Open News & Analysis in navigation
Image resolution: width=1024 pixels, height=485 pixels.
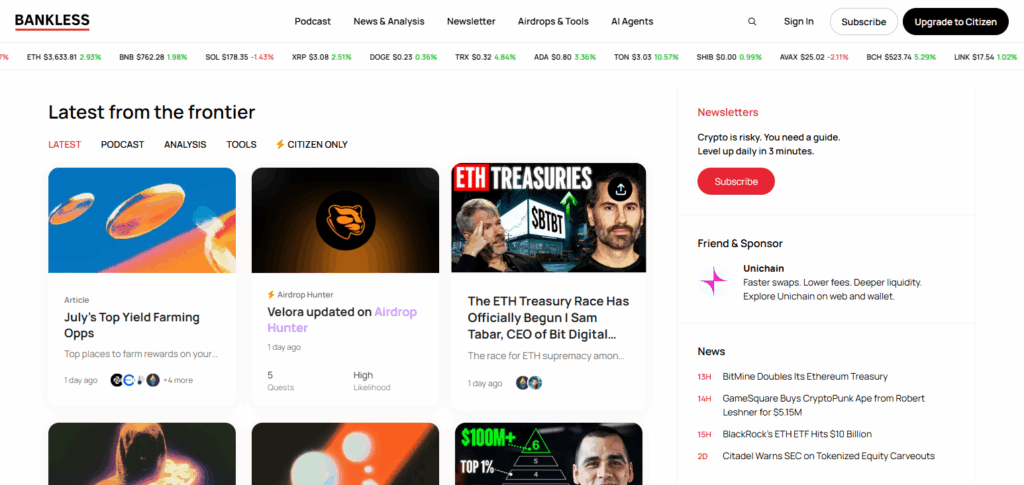pos(389,22)
